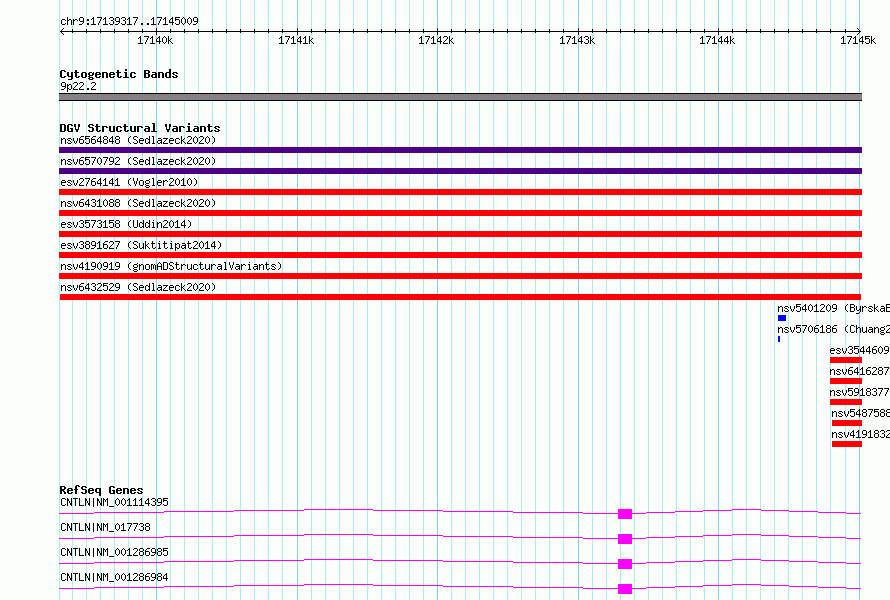Screen dimensions: 890x600
Task: Select the purple nsv6570792 variant bar
Action: point(460,171)
